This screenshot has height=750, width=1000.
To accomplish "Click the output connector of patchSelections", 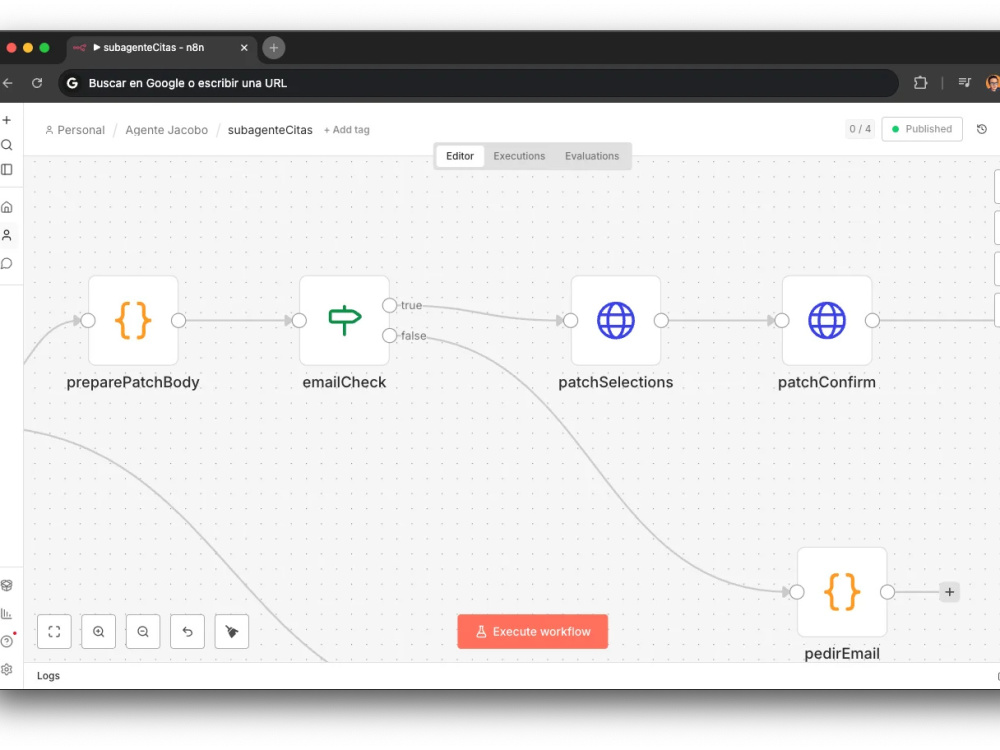I will coord(661,320).
